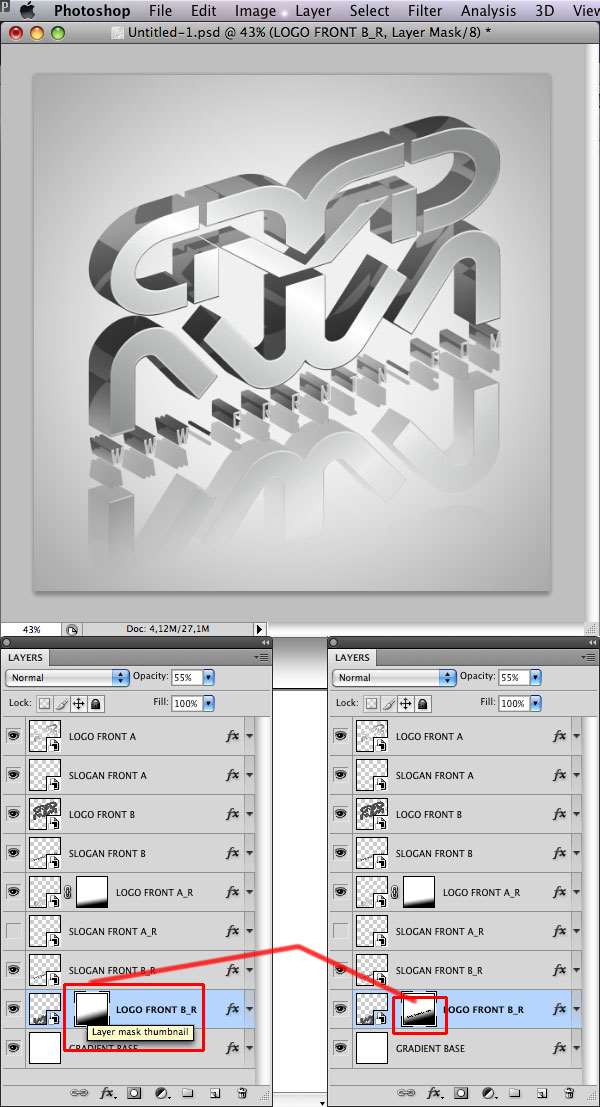Click the 43% zoom level field
The width and height of the screenshot is (600, 1107).
coord(32,630)
